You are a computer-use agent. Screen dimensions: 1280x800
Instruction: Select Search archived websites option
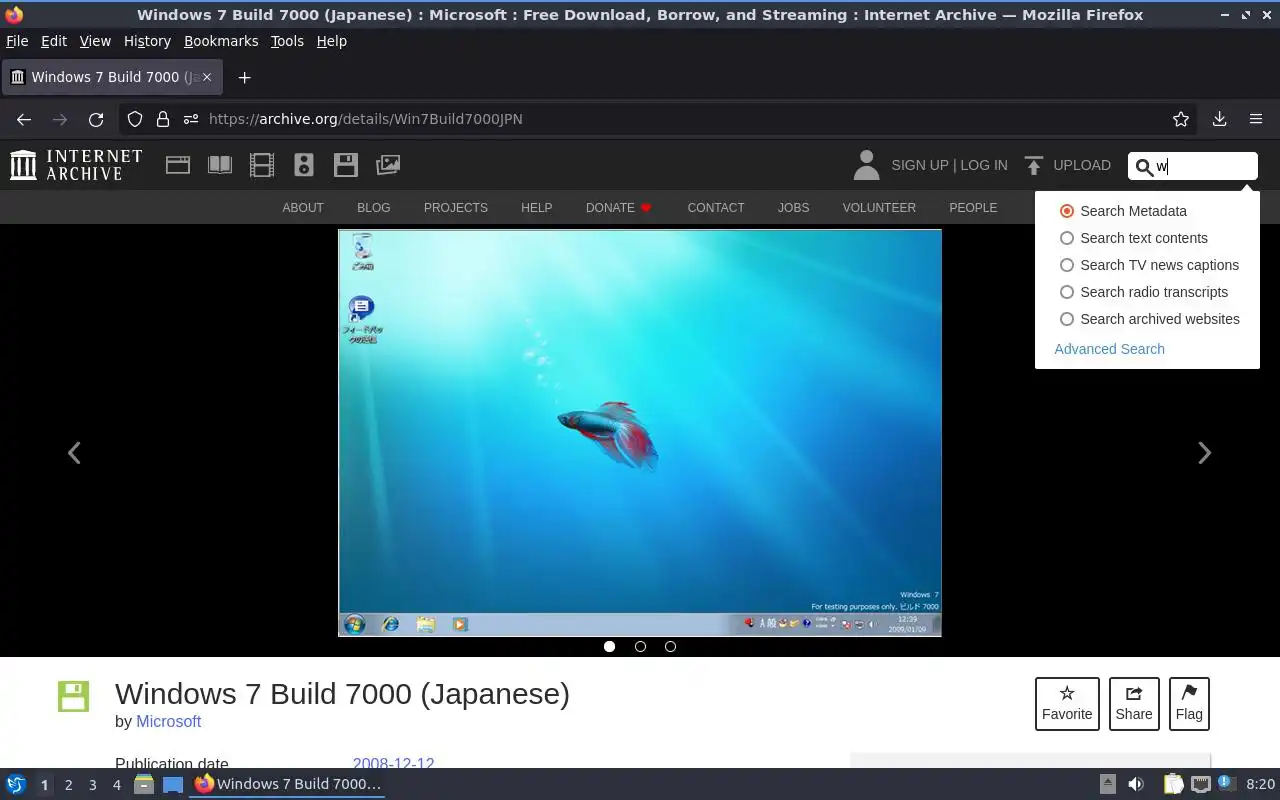coord(1150,319)
